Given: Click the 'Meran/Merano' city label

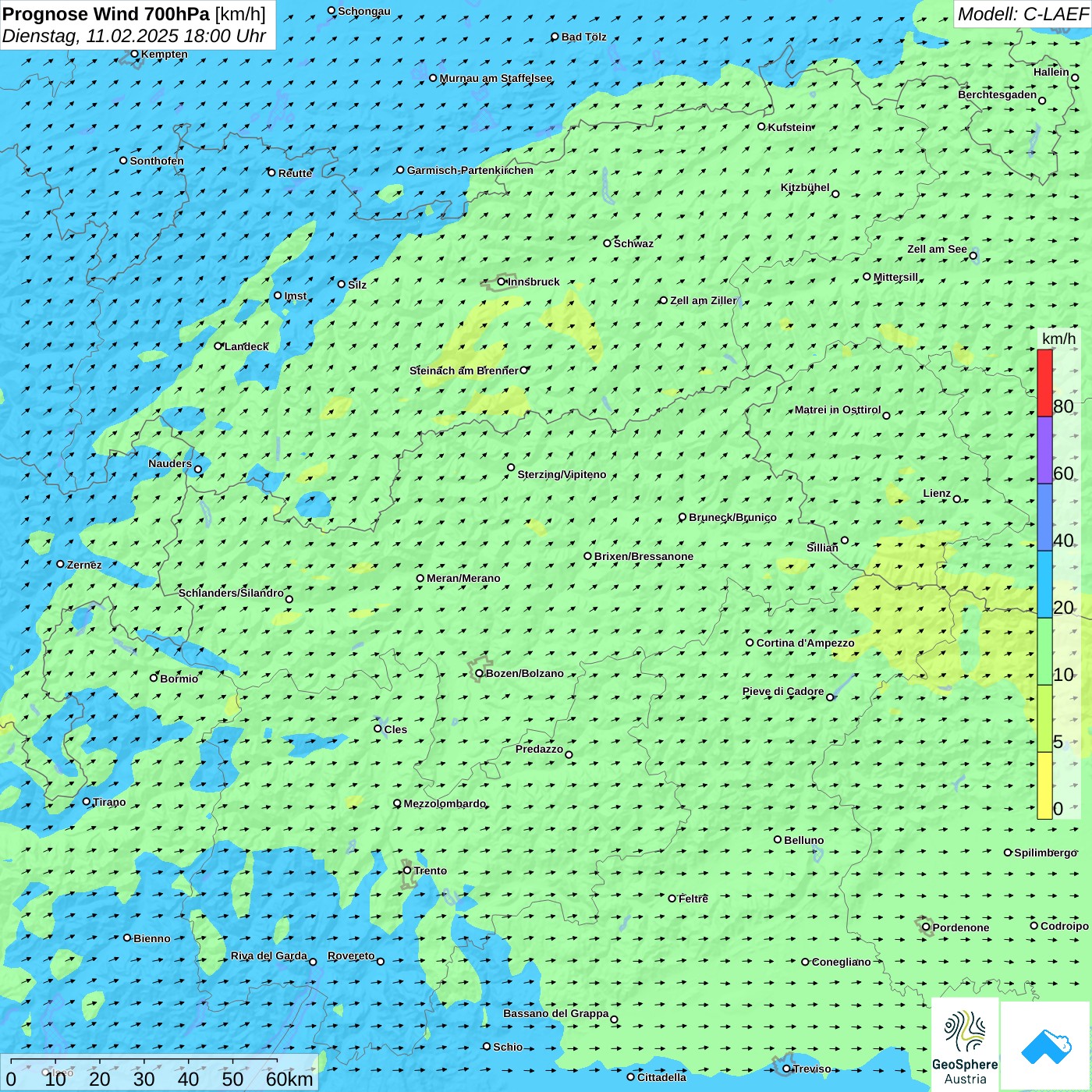Looking at the screenshot, I should click(463, 578).
